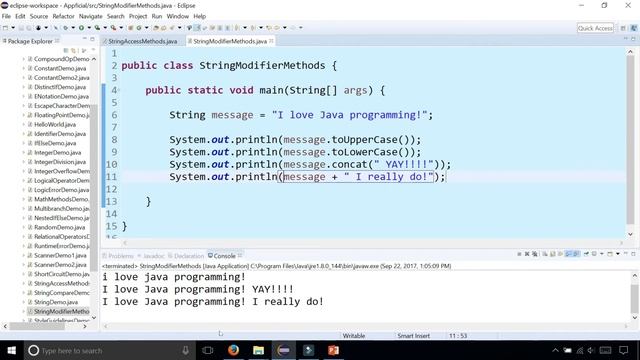Click the Open Type toolbar icon

point(156,28)
